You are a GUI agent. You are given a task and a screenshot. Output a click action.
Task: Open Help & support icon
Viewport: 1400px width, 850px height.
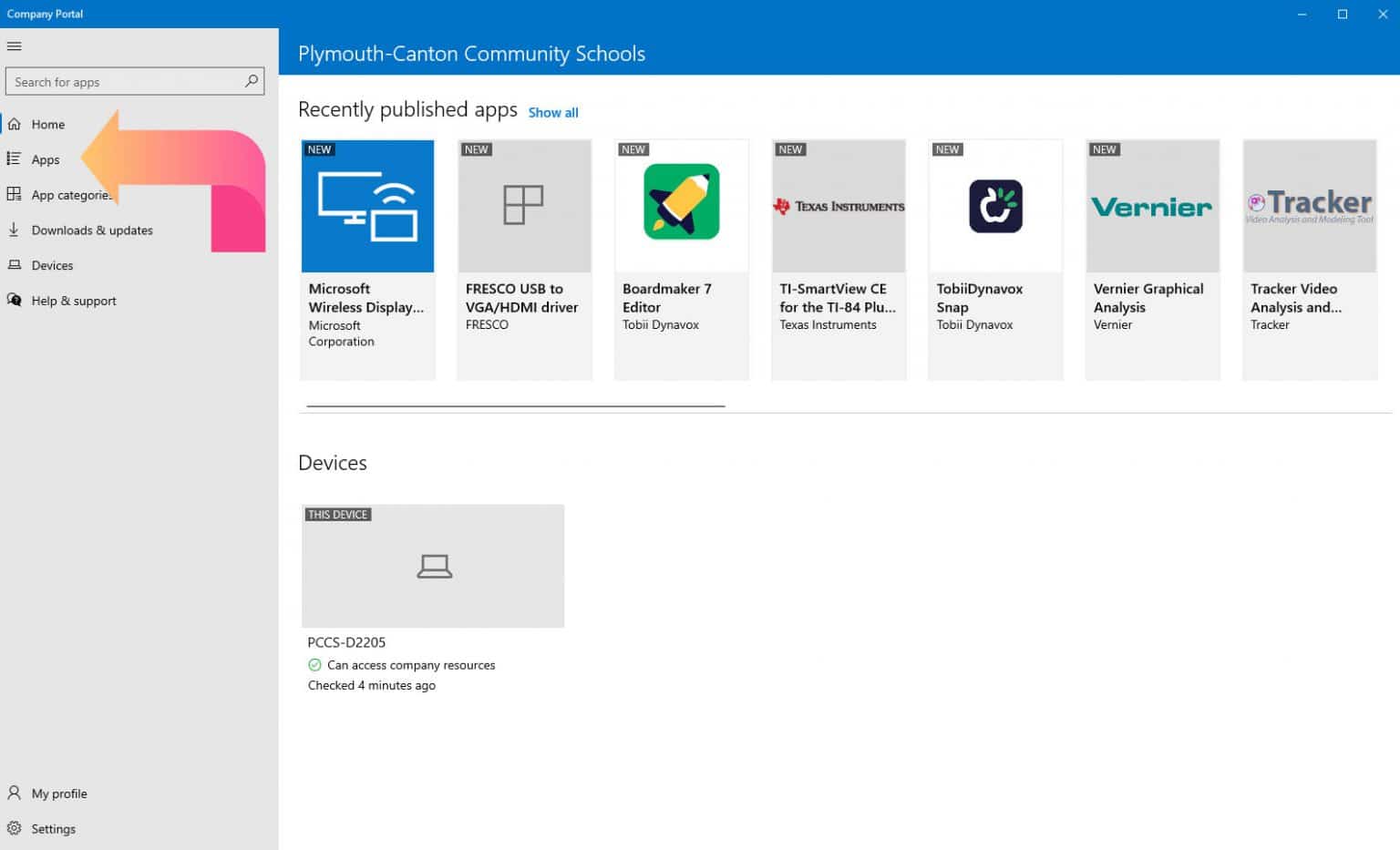coord(15,300)
